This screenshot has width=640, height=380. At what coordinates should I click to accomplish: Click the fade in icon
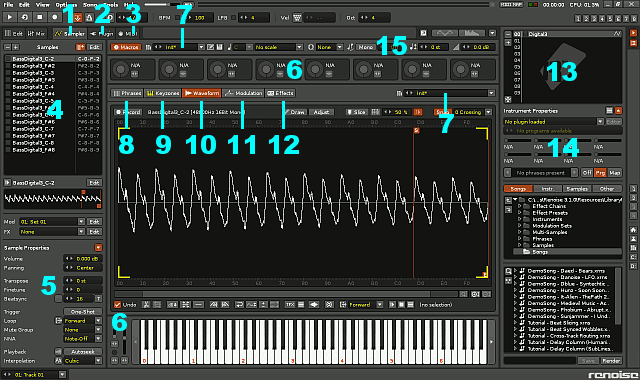[213, 304]
